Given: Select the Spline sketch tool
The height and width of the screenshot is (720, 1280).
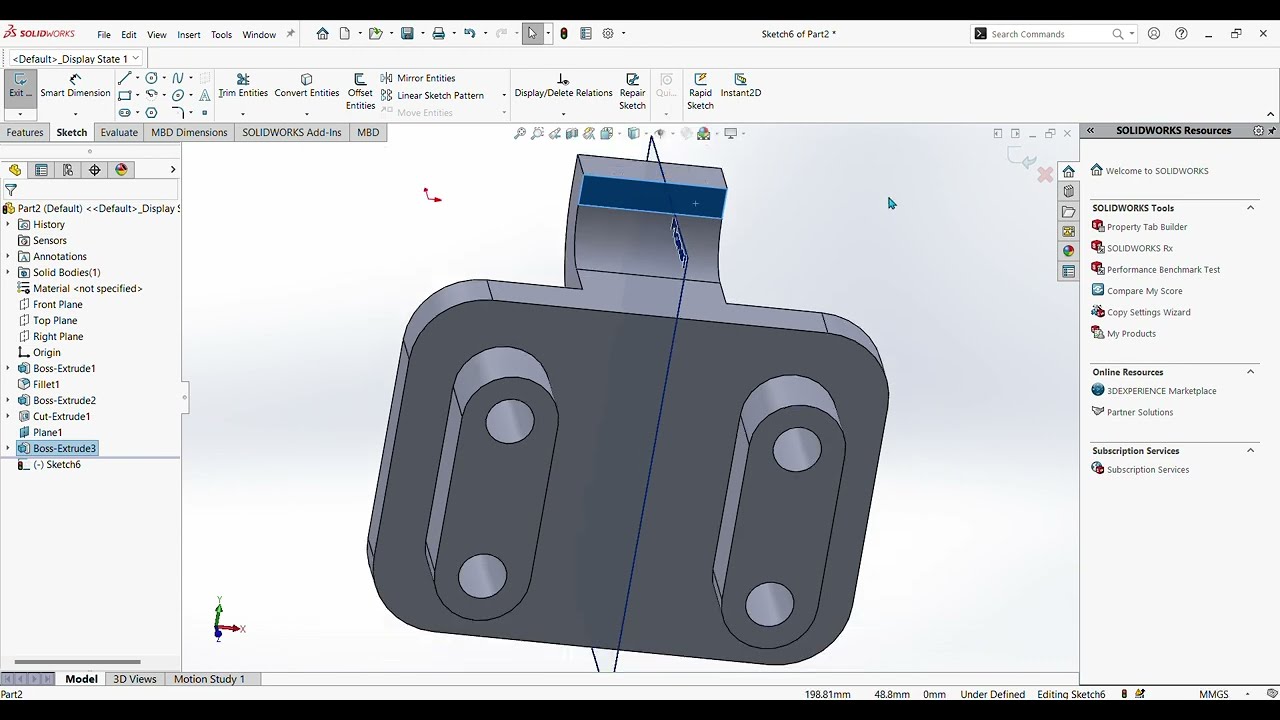Looking at the screenshot, I should coord(177,78).
